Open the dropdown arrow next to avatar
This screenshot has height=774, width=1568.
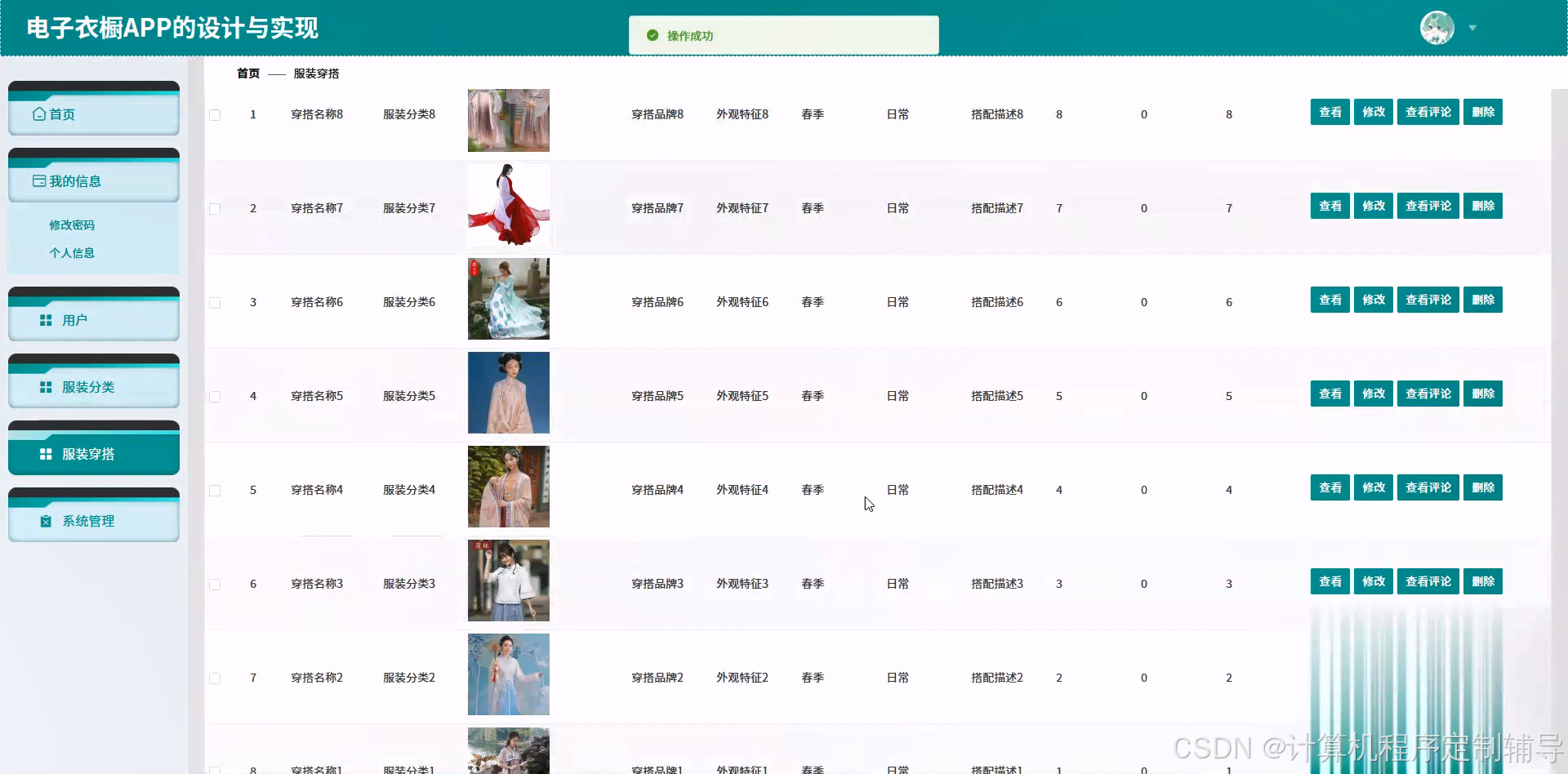tap(1472, 28)
